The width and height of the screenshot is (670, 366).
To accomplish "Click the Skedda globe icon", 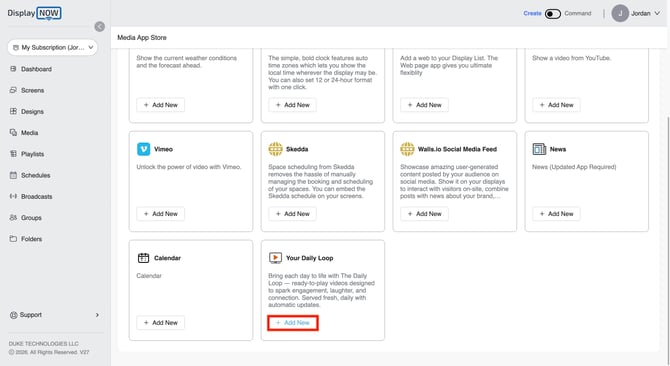I will tap(275, 149).
